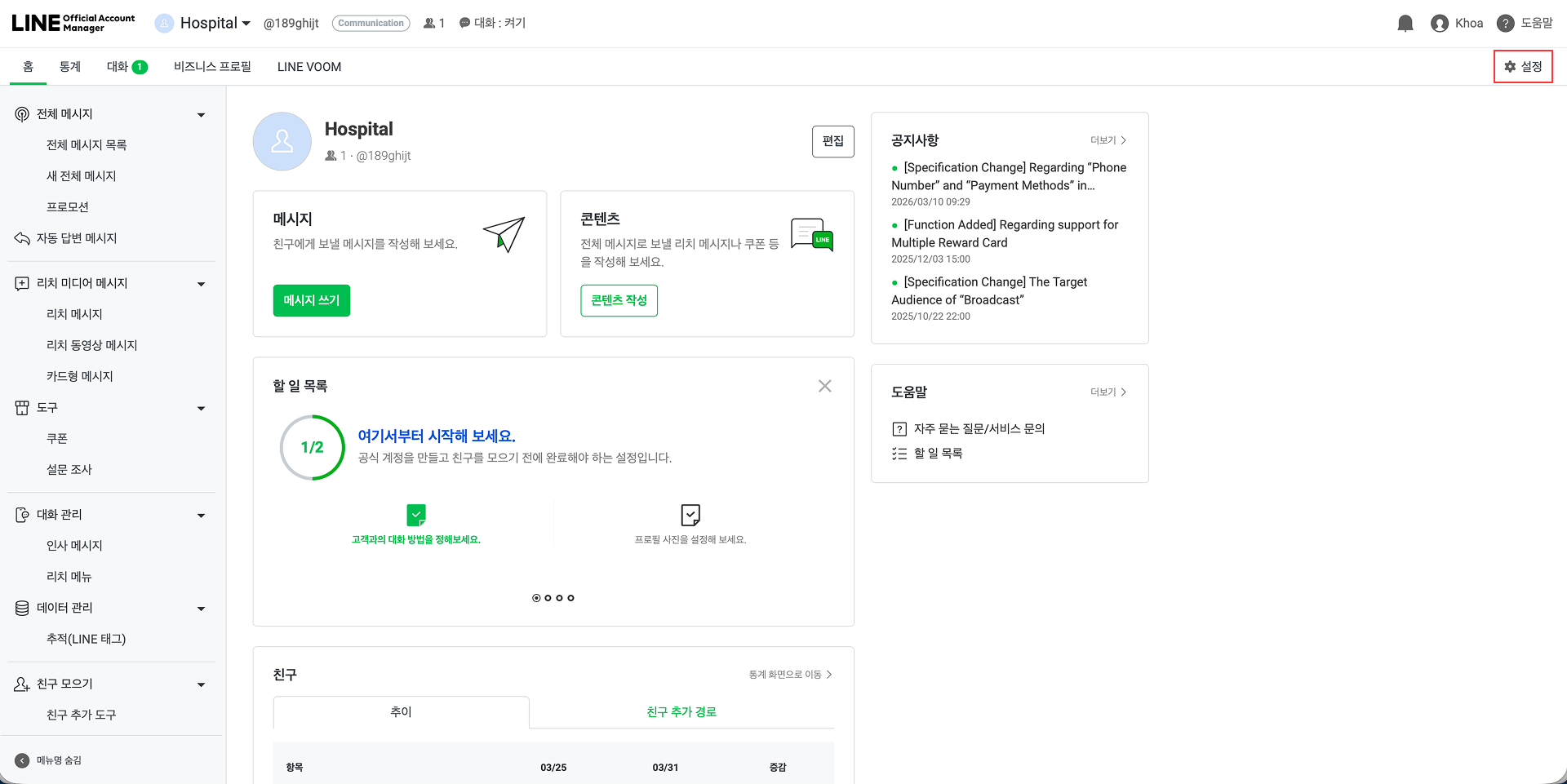
Task: Click the 메시지 쓰기 button
Action: pyautogui.click(x=311, y=300)
